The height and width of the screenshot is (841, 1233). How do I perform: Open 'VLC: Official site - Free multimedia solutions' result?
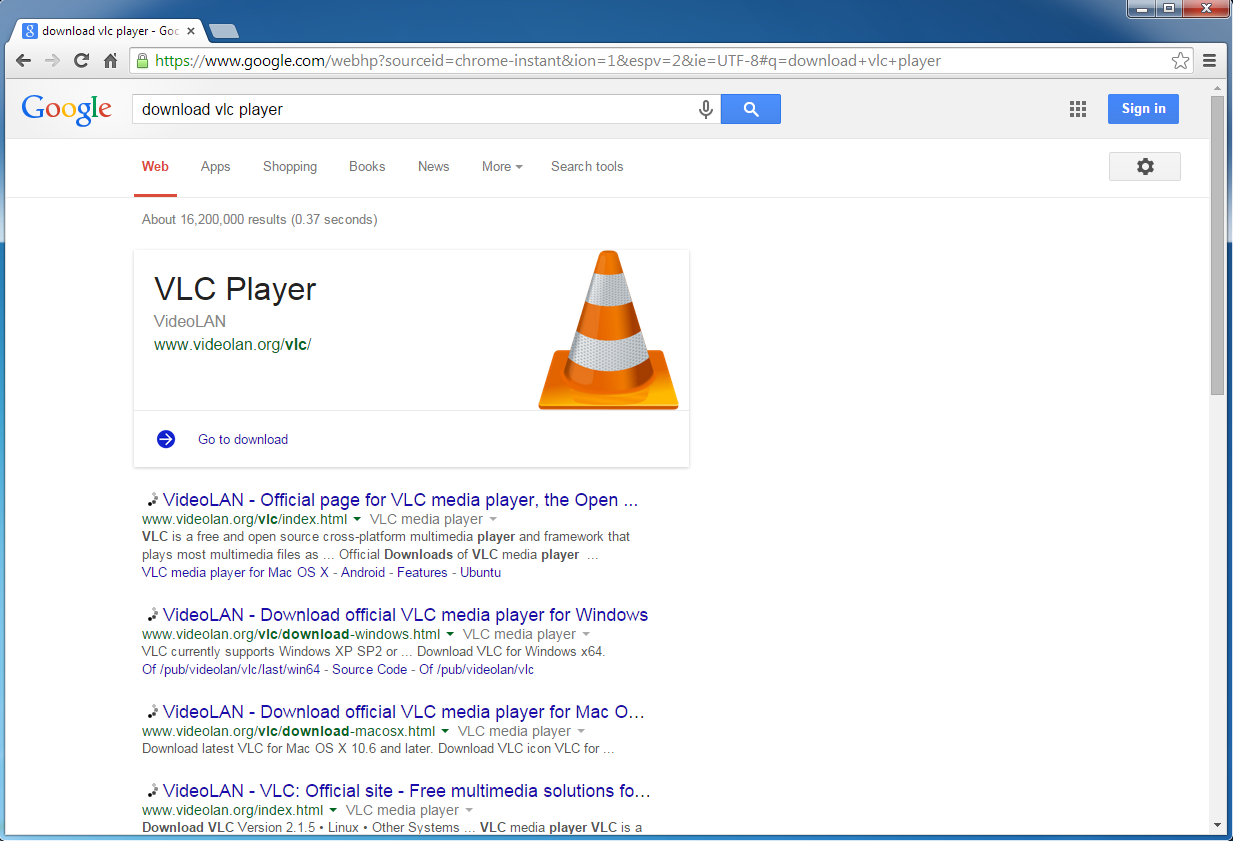tap(407, 791)
